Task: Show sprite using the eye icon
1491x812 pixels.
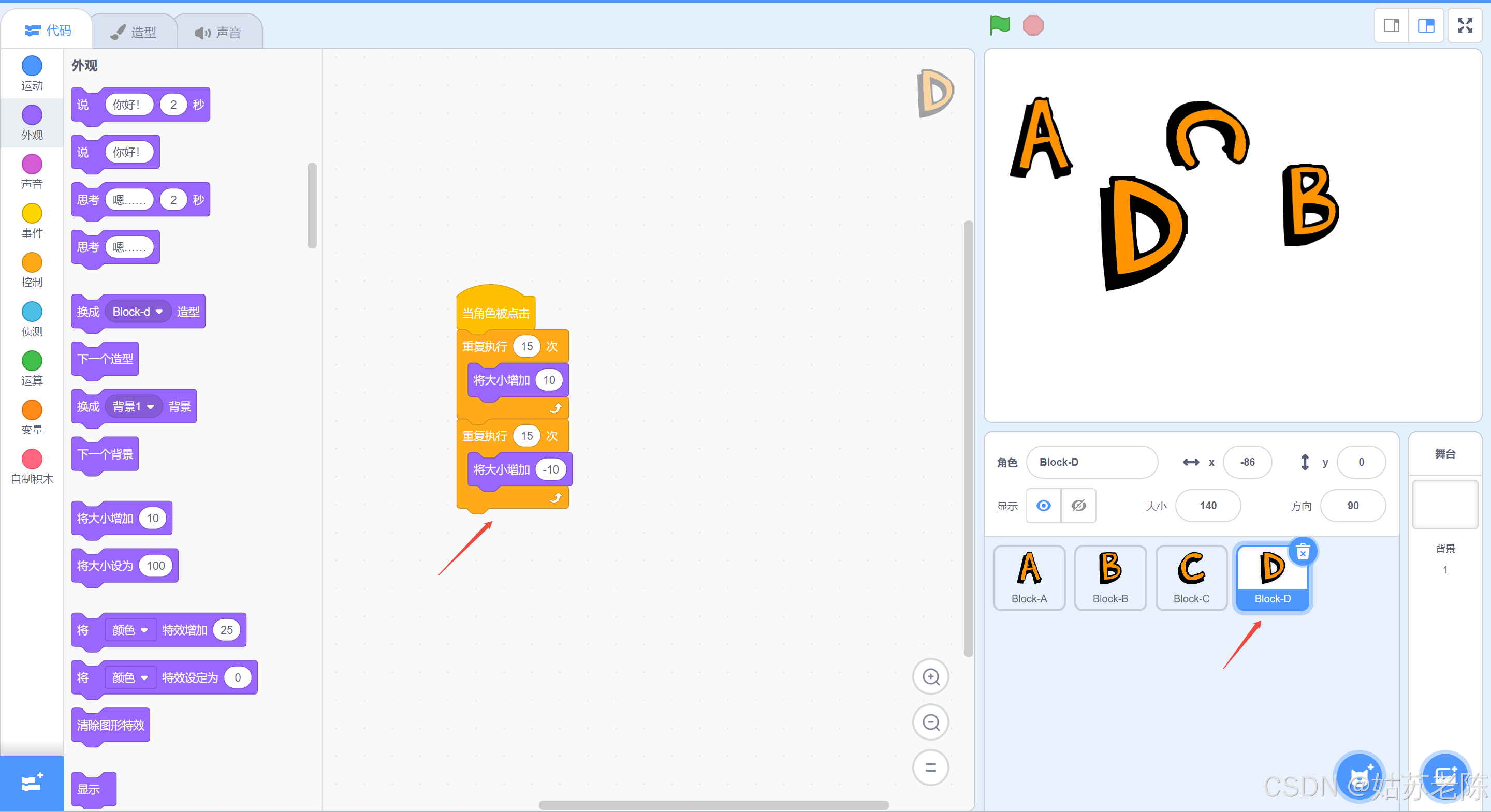Action: 1043,506
